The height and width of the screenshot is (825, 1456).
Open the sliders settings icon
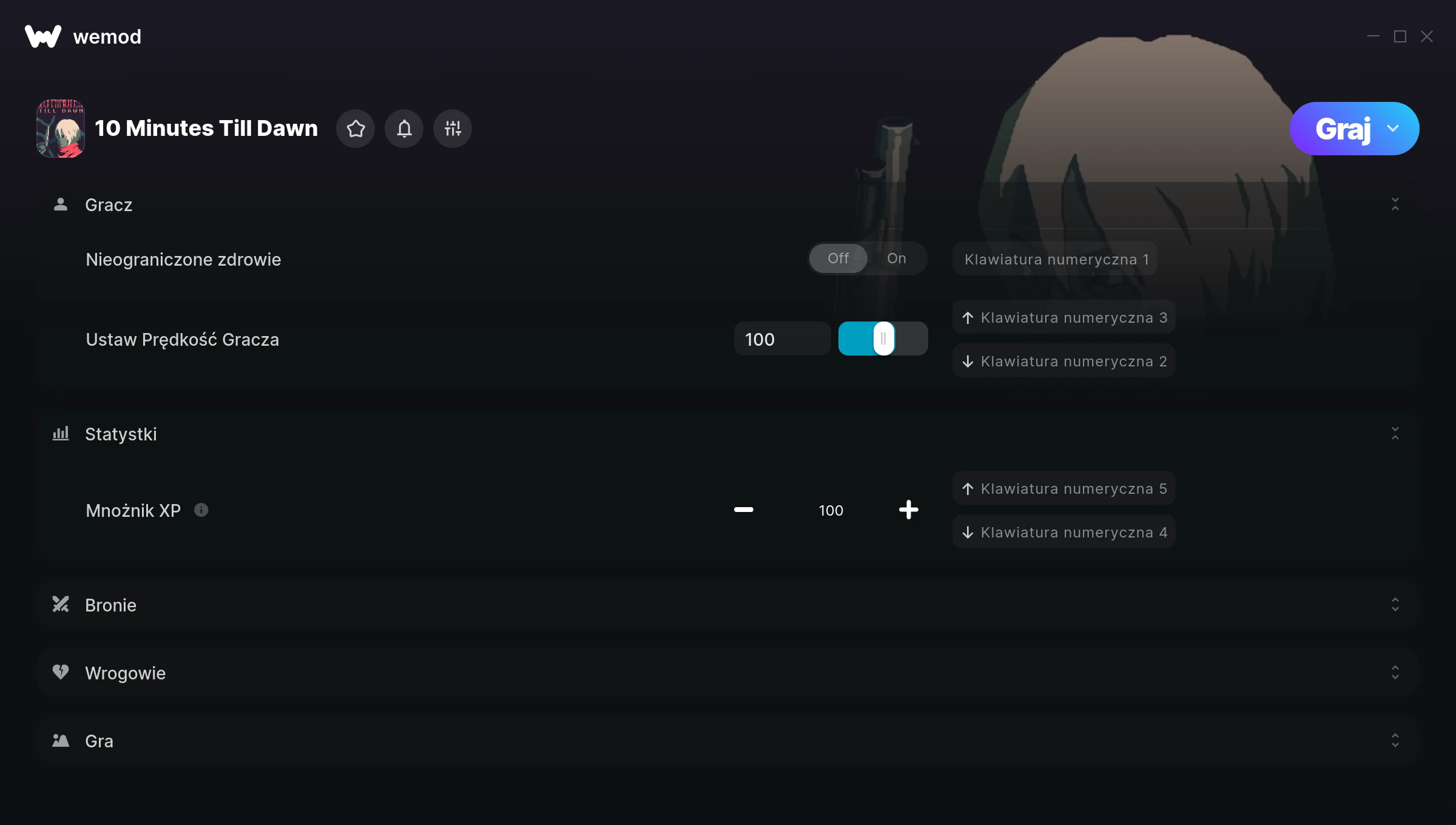coord(453,129)
